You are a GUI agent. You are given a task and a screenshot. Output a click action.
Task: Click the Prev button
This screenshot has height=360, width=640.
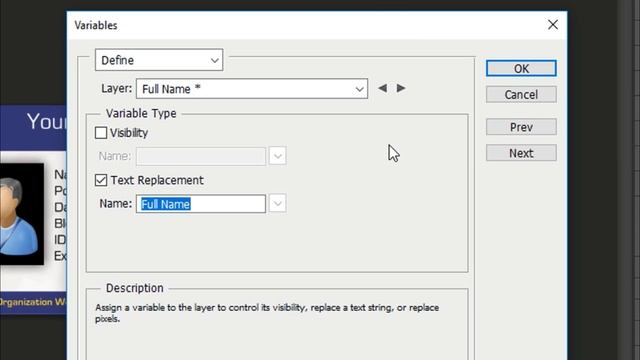click(x=521, y=127)
